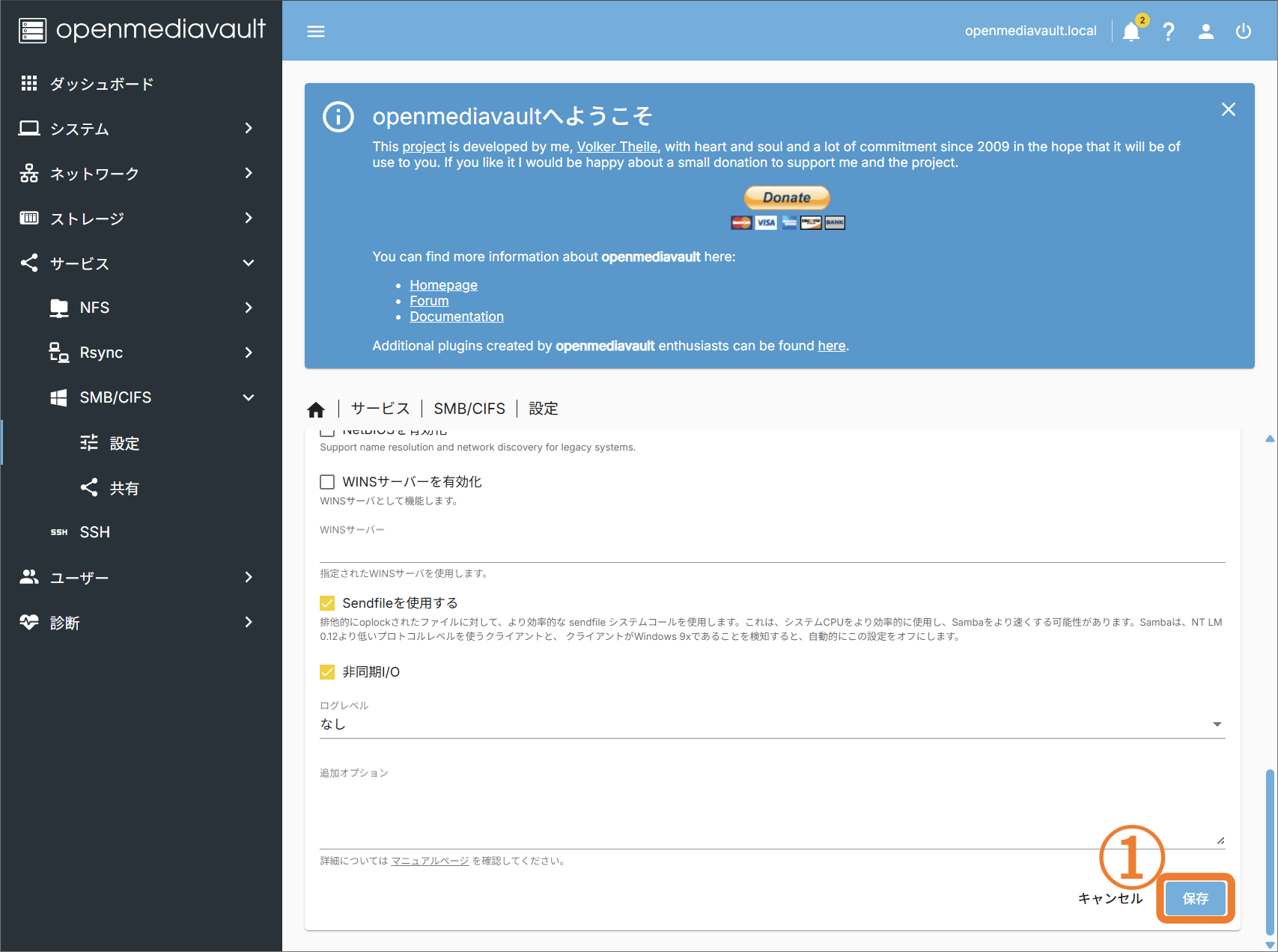Enable the WINSサーバーを有効化 checkbox

coord(327,482)
